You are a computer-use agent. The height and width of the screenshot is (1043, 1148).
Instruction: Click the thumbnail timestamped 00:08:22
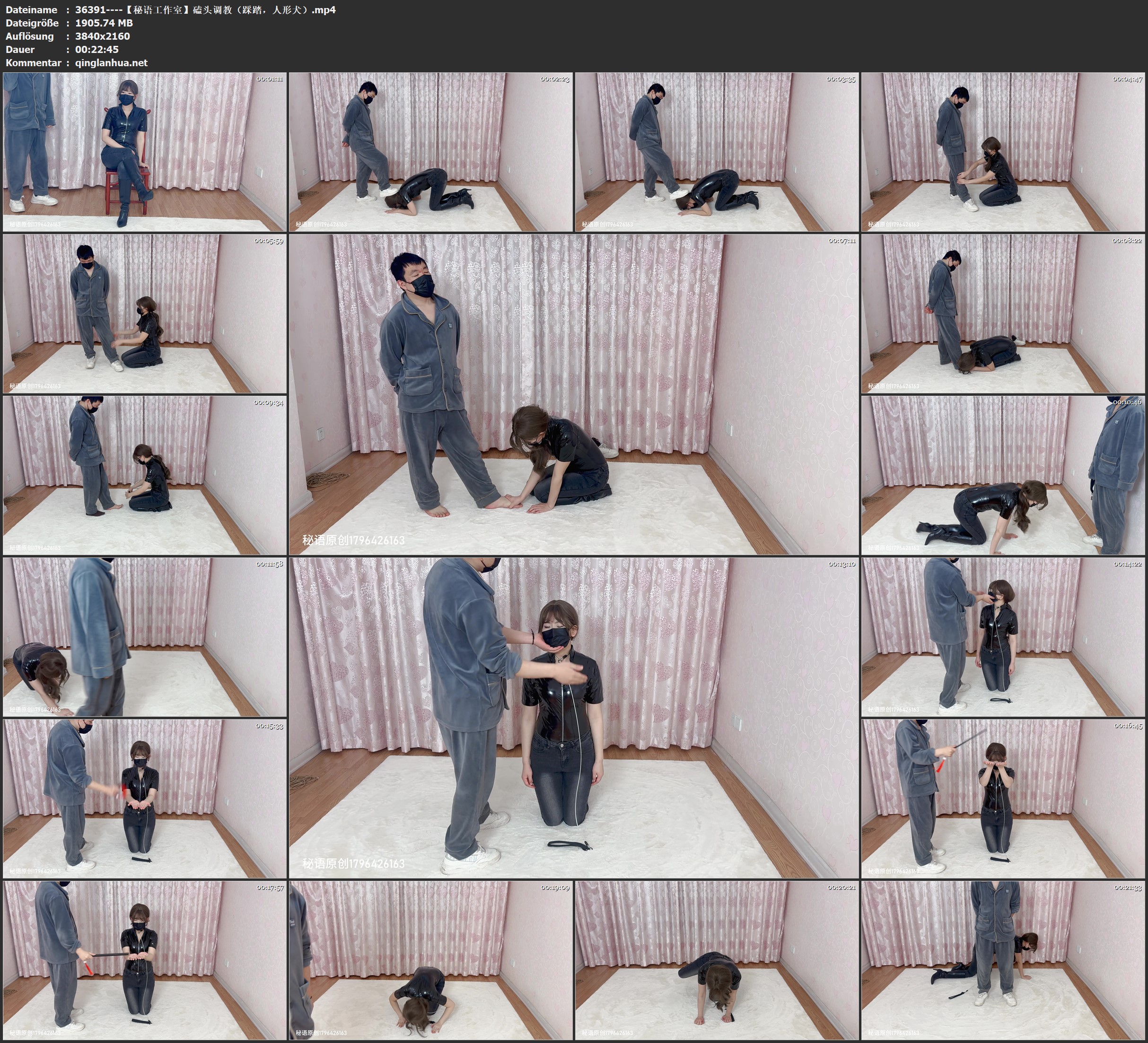pos(1003,313)
